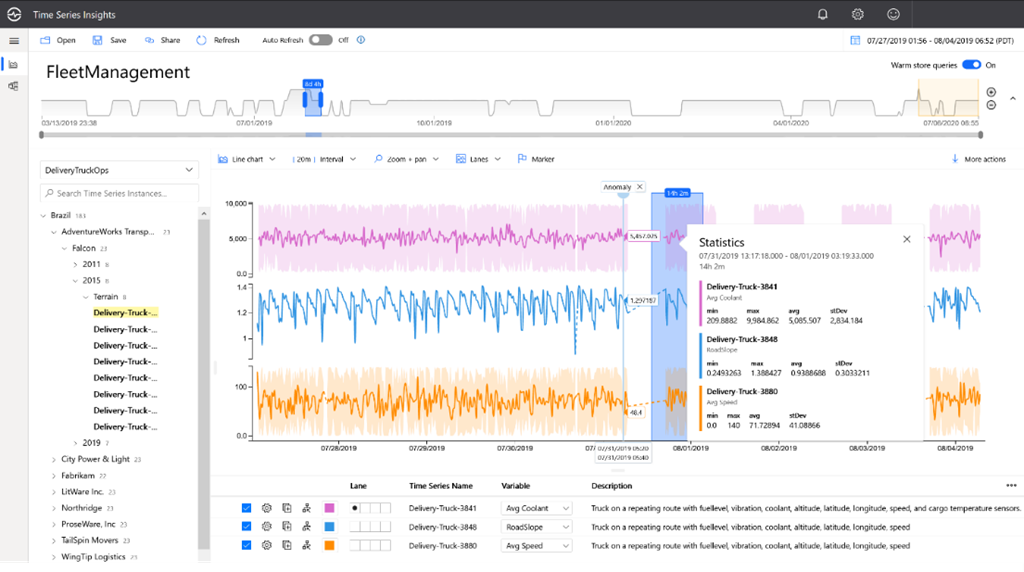Image resolution: width=1024 pixels, height=572 pixels.
Task: Open the Avg Speed variable dropdown
Action: point(537,545)
